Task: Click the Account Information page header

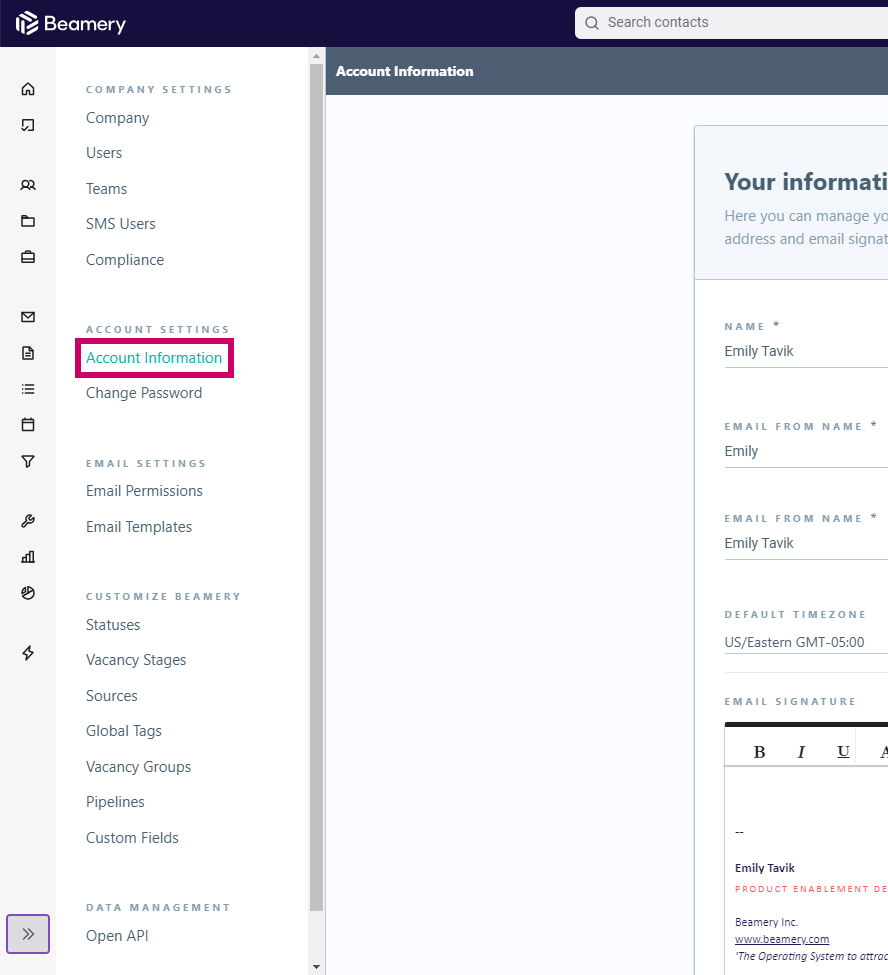Action: tap(405, 72)
